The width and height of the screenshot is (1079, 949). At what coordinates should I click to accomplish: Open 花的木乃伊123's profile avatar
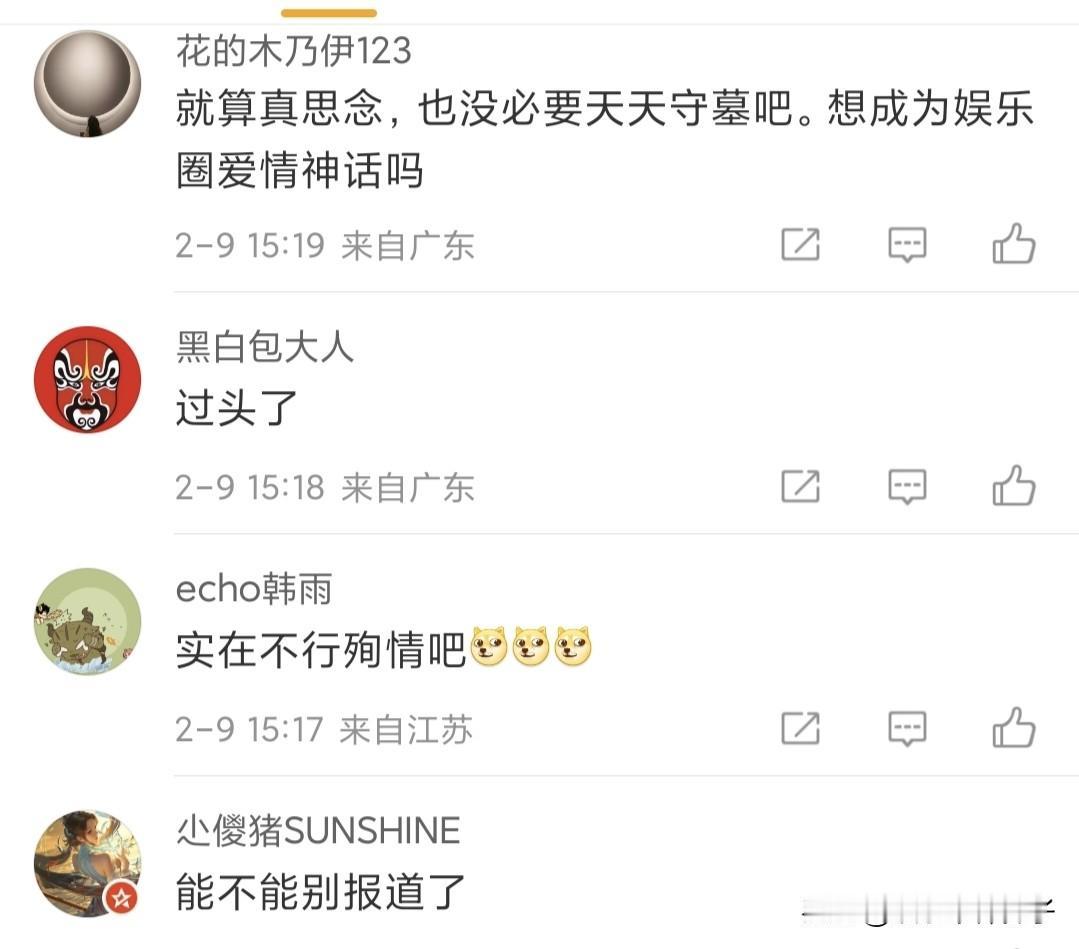tap(87, 84)
